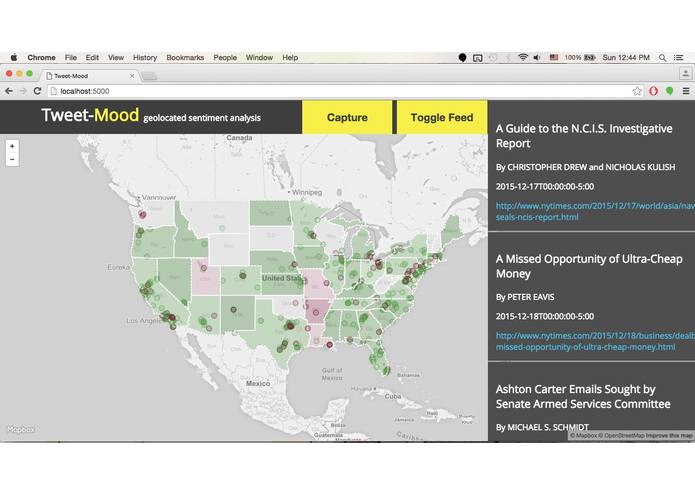Click the localhost:5000 address bar

pyautogui.click(x=341, y=91)
